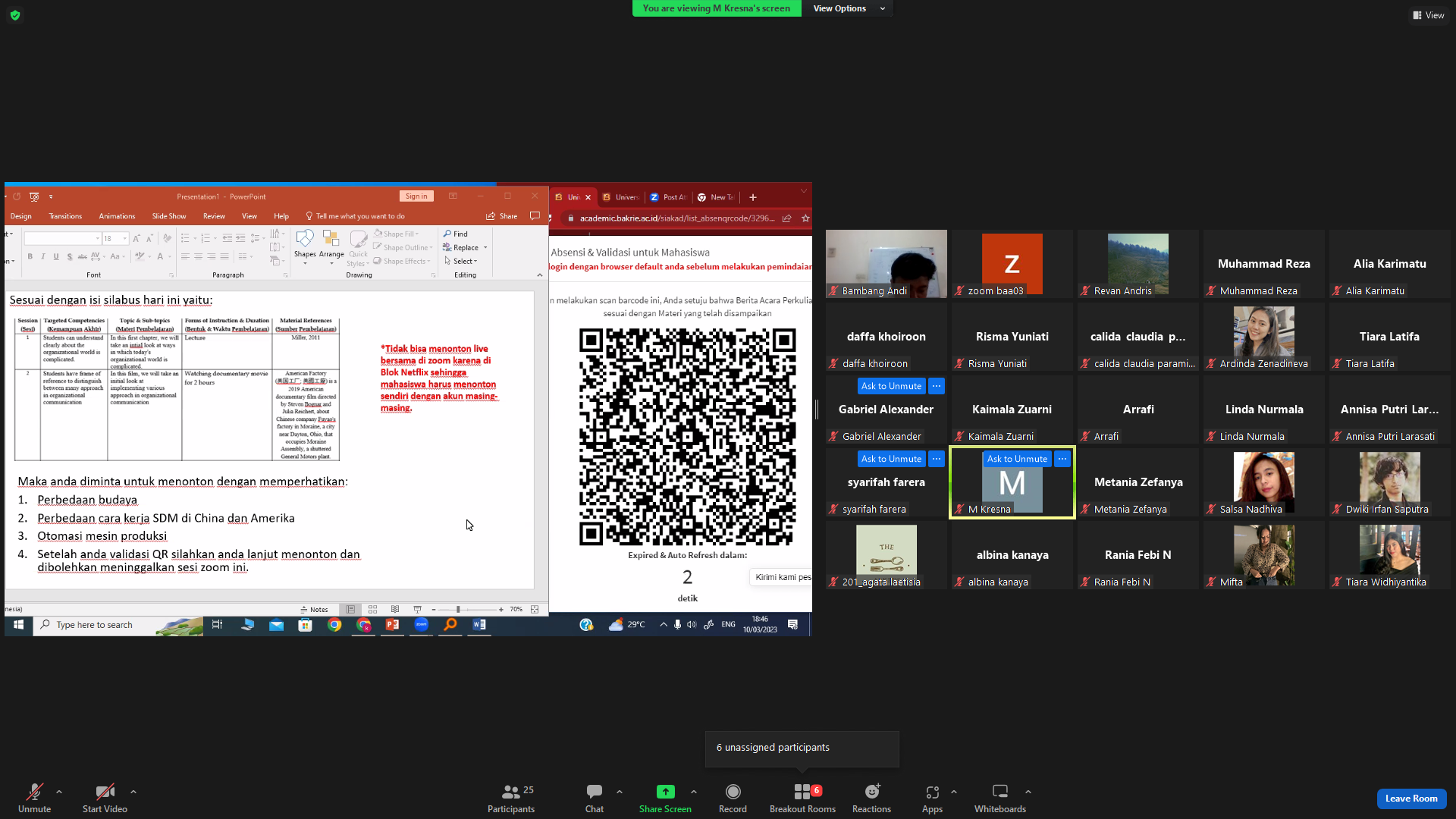This screenshot has width=1456, height=819.
Task: Click the PowerPoint zoom out minus button
Action: click(434, 610)
